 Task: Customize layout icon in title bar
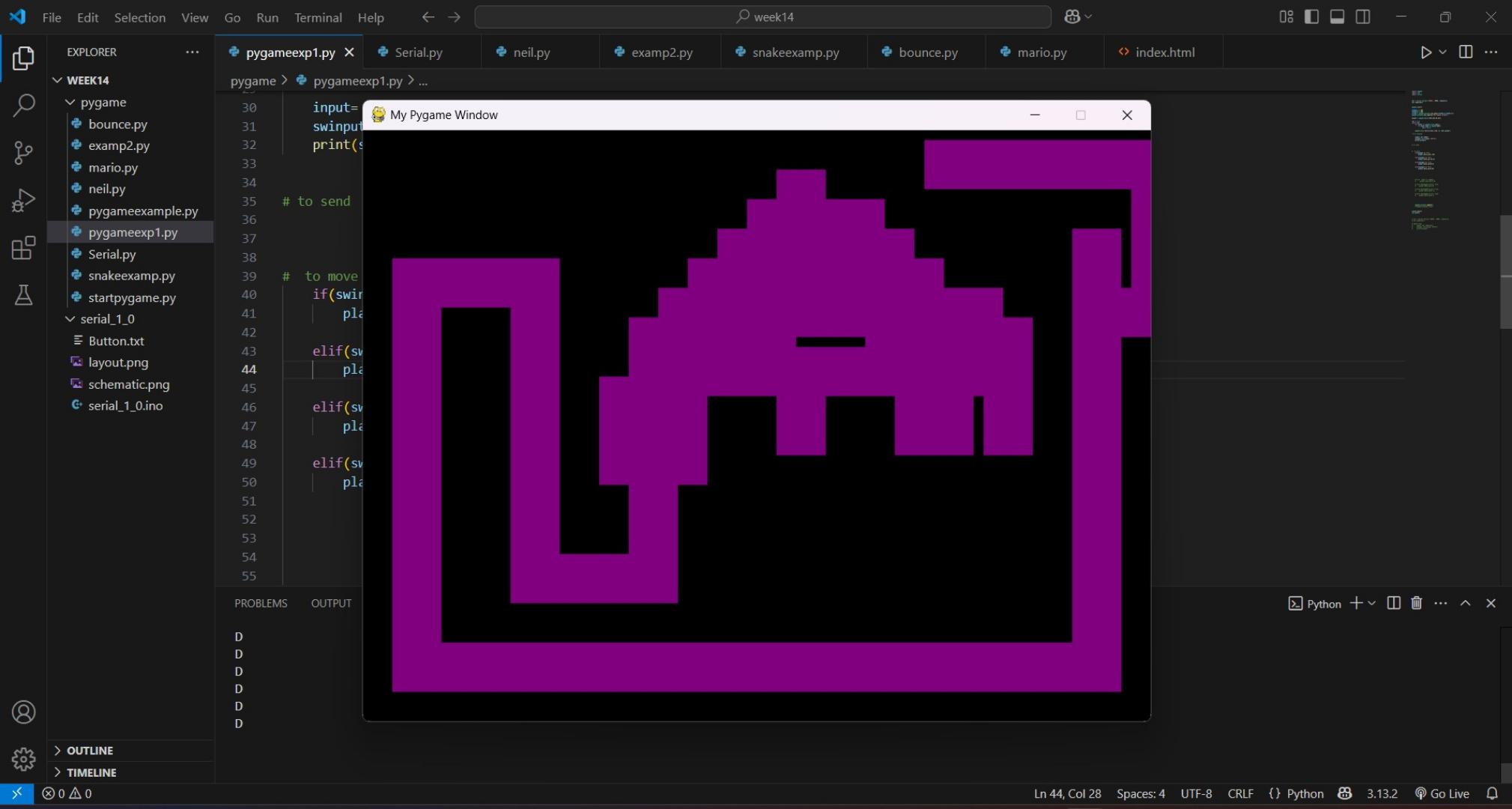(x=1286, y=16)
